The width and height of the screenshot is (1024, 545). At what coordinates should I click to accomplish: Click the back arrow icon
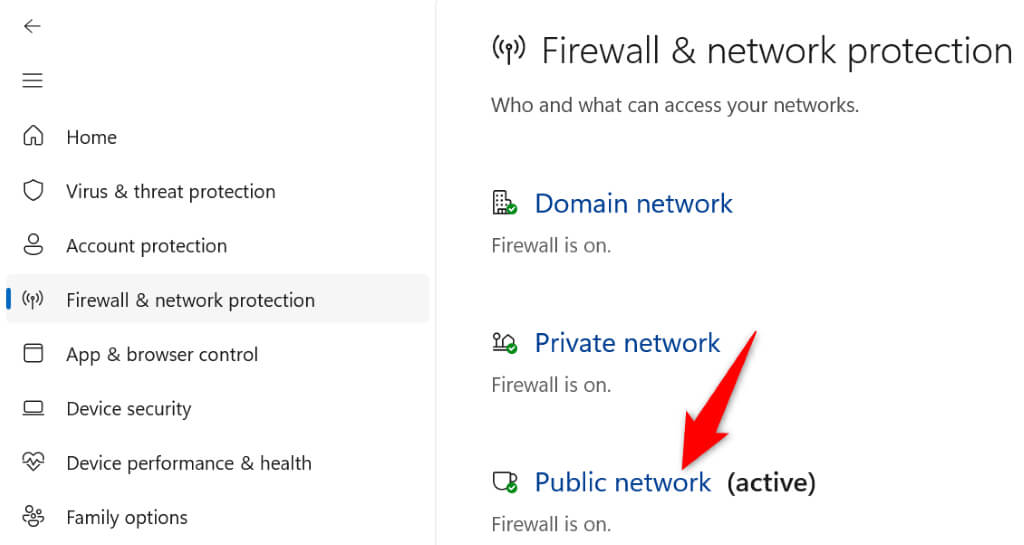coord(33,26)
